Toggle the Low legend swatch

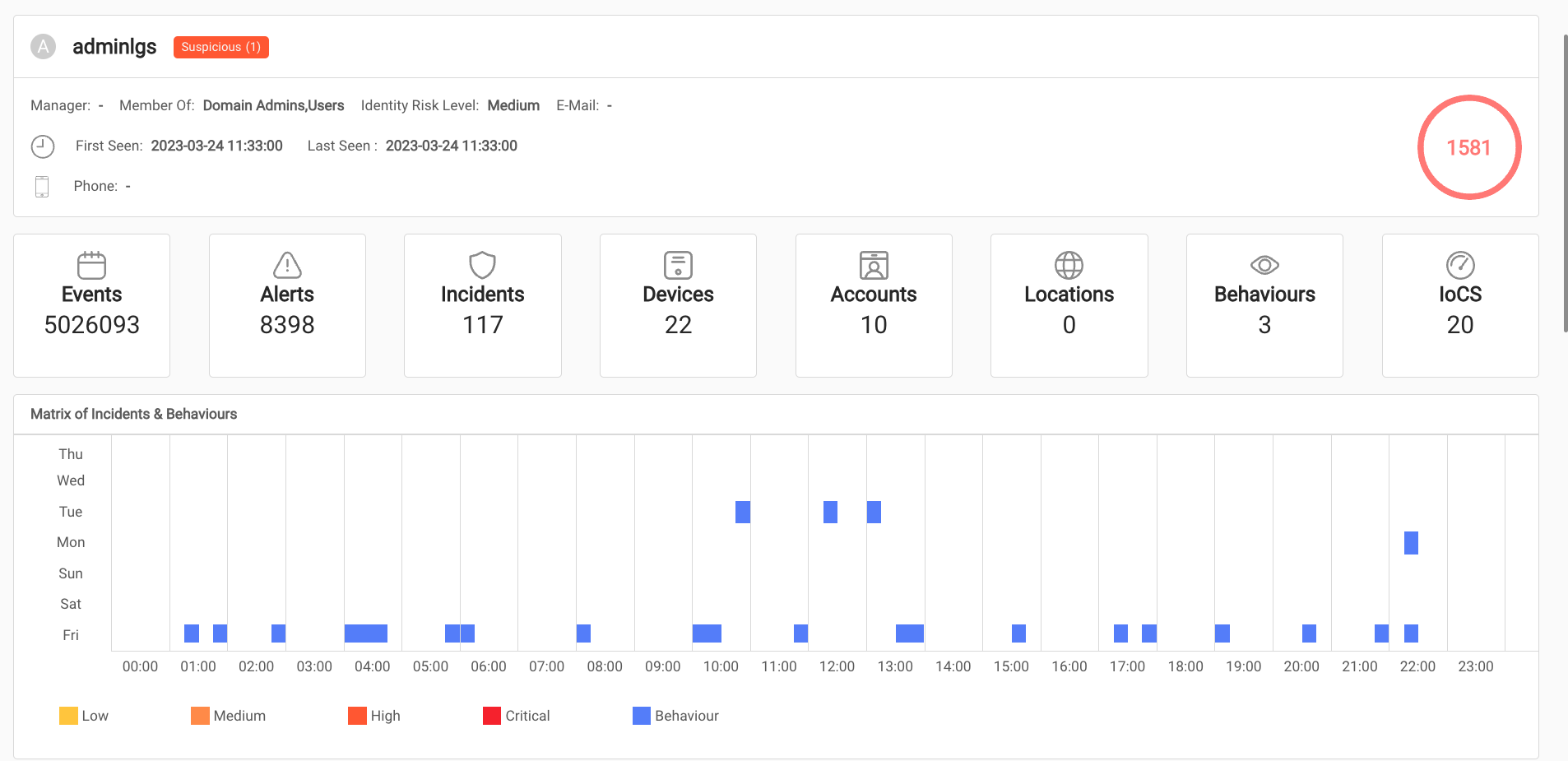pyautogui.click(x=68, y=716)
